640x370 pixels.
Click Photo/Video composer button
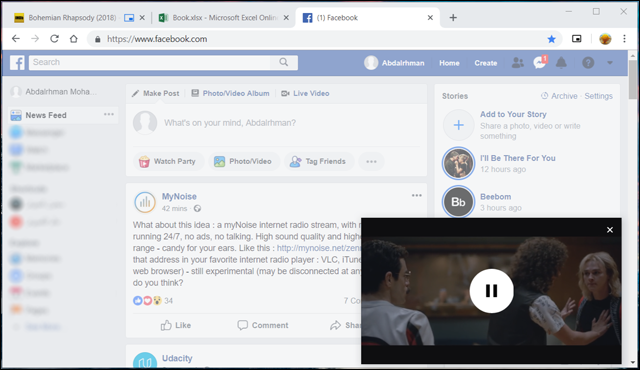(x=244, y=161)
